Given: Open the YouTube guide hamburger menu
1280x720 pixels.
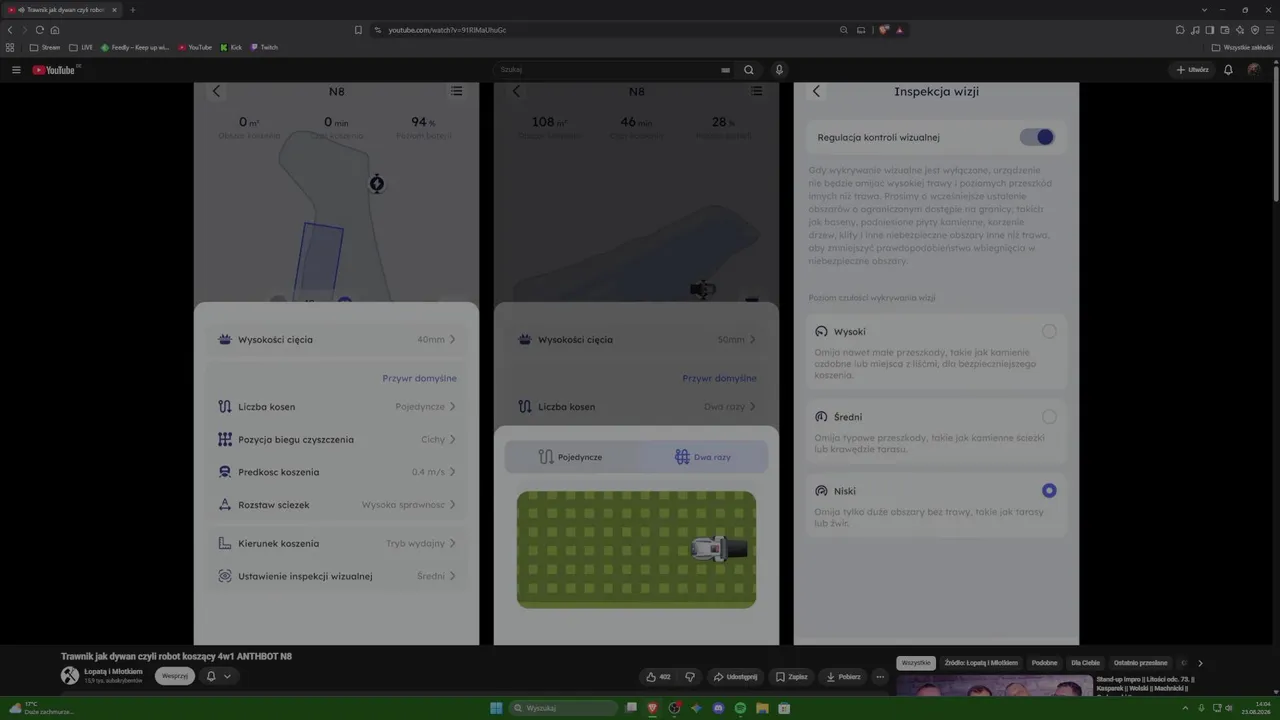Looking at the screenshot, I should (16, 70).
